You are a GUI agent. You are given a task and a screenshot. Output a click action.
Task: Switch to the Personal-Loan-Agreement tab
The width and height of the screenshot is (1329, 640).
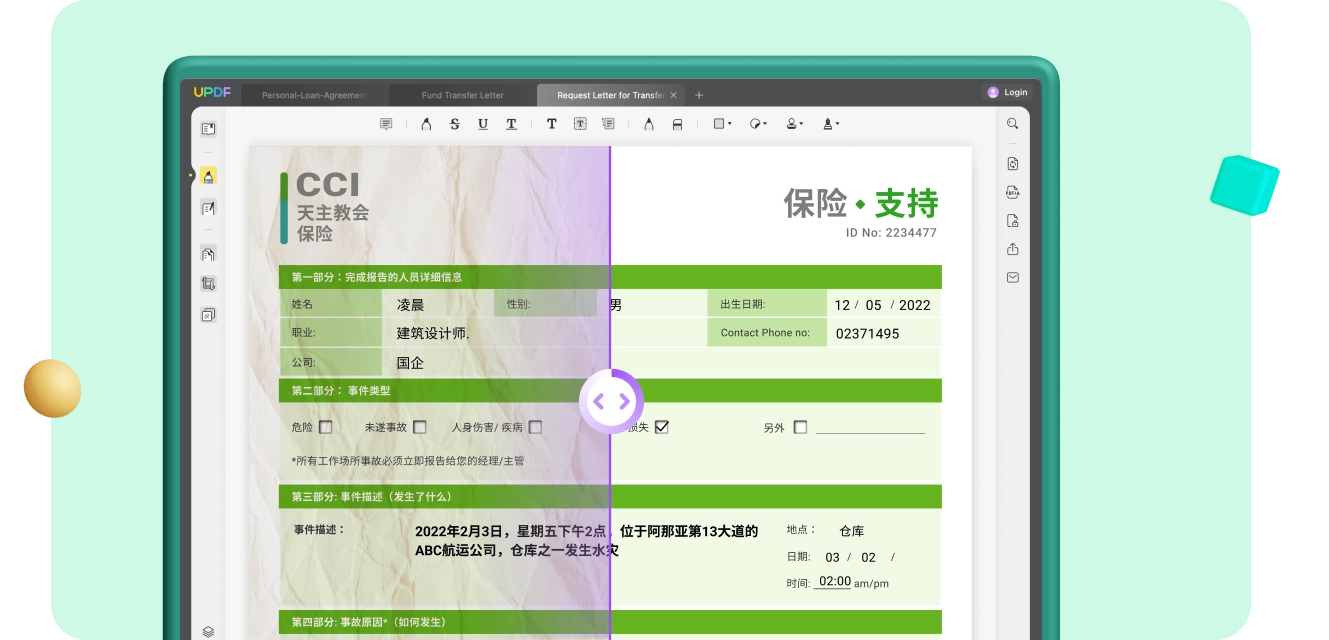pos(315,95)
